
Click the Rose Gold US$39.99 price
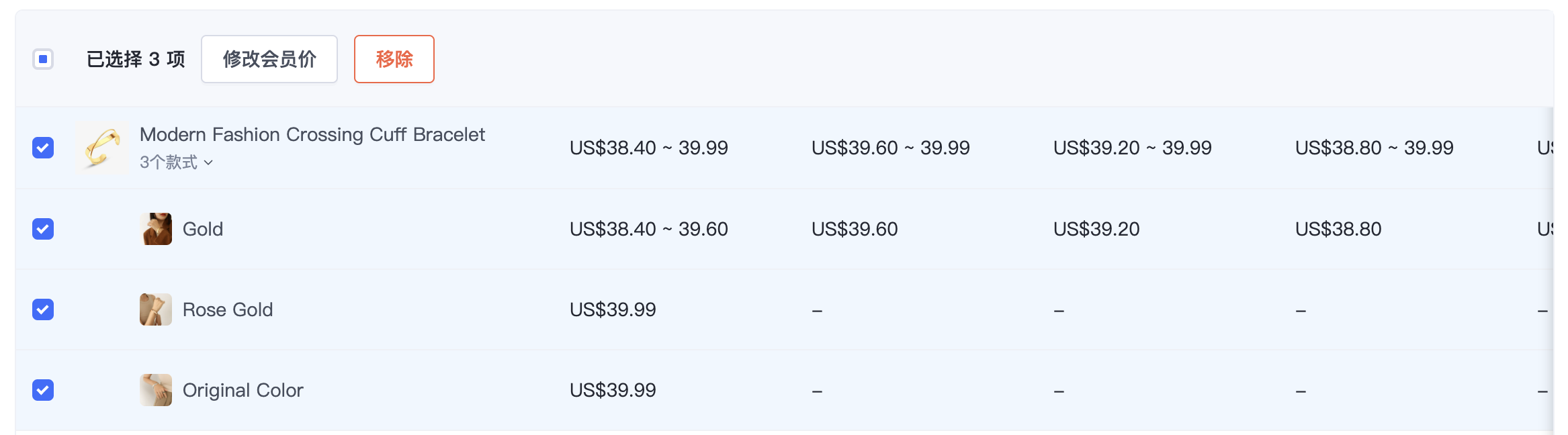[x=613, y=309]
